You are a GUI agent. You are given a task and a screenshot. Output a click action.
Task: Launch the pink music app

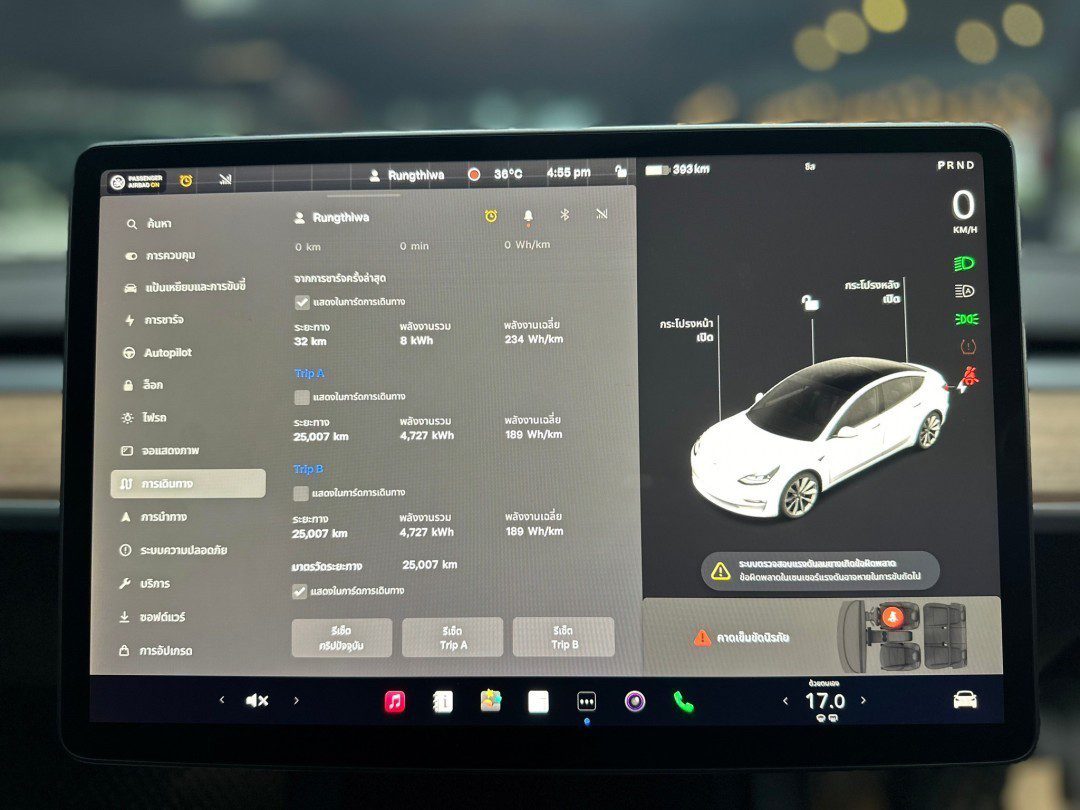pyautogui.click(x=395, y=701)
